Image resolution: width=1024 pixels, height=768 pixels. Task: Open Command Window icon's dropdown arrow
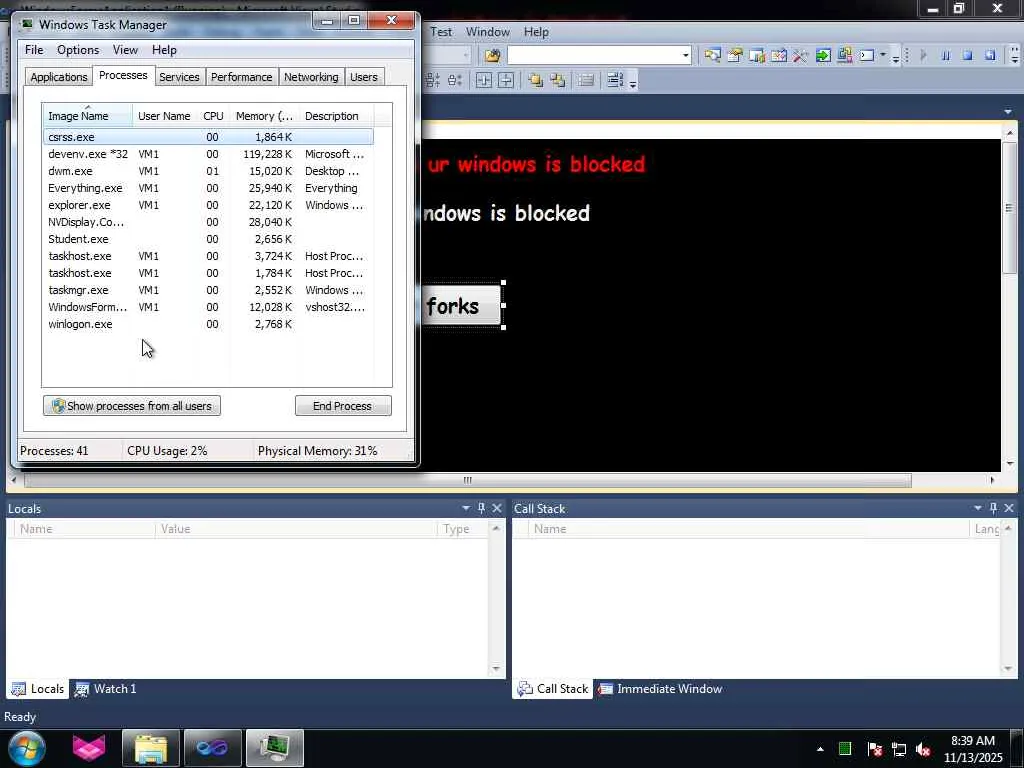[883, 56]
